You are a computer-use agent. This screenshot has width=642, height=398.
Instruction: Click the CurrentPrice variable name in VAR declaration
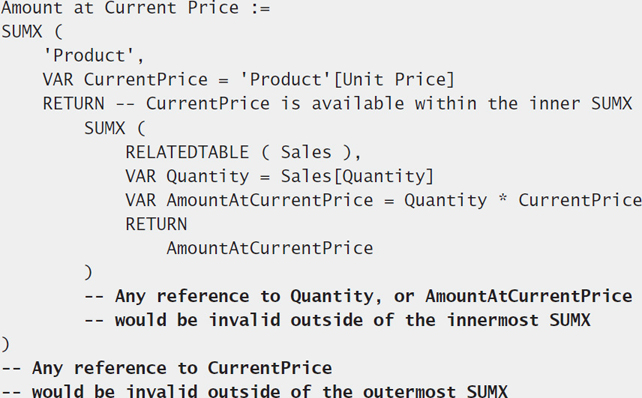[x=146, y=79]
